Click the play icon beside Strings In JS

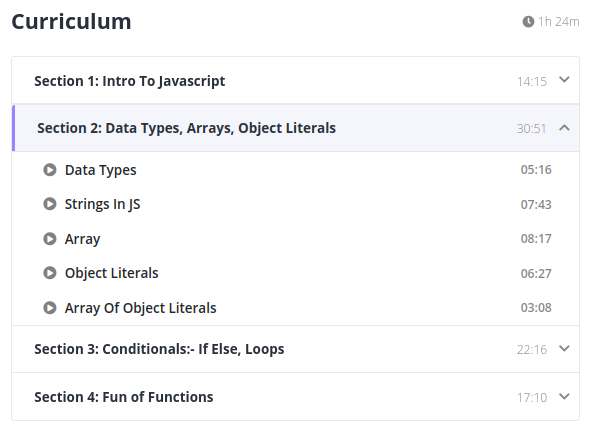pyautogui.click(x=49, y=204)
